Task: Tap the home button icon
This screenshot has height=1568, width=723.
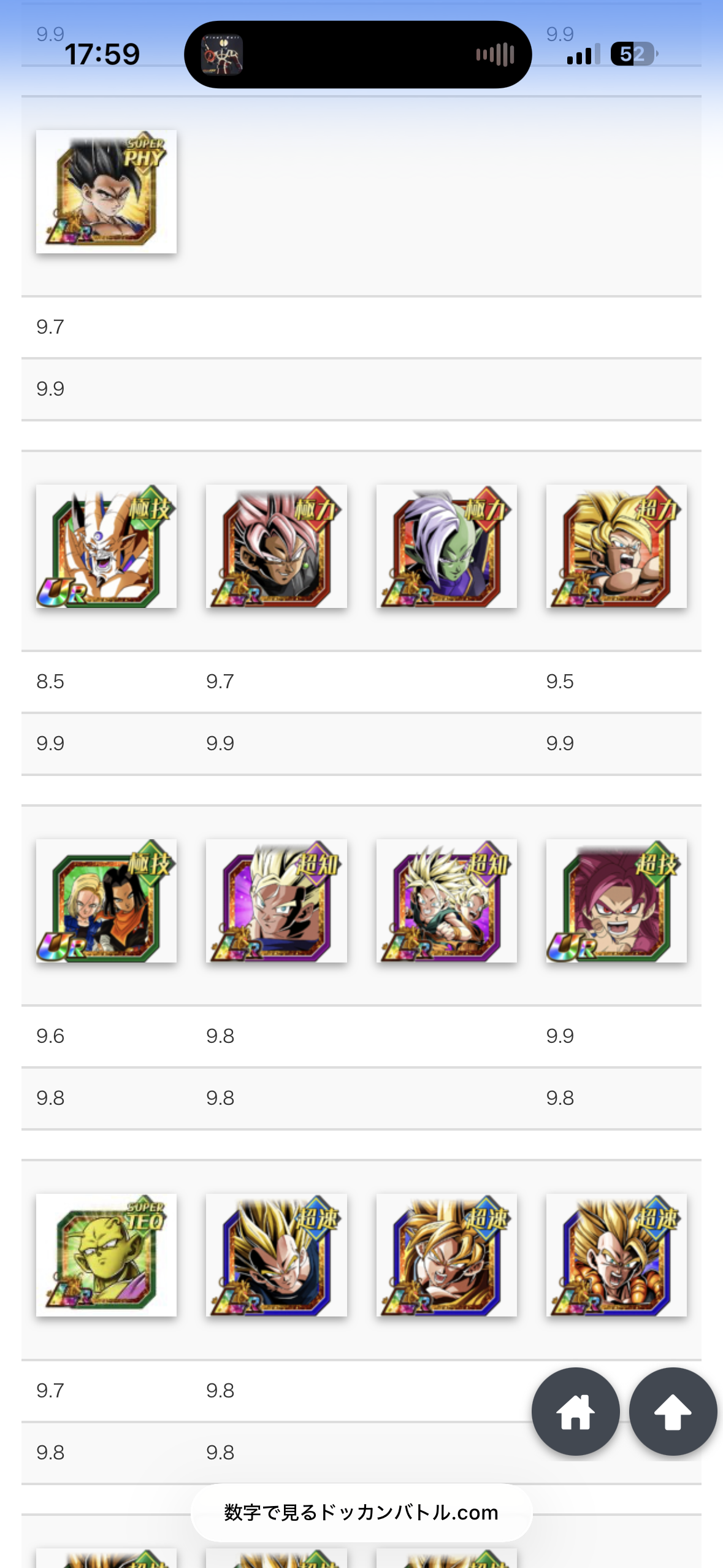Action: tap(575, 1412)
